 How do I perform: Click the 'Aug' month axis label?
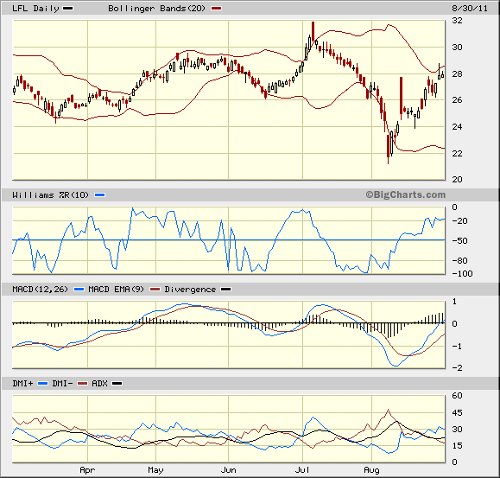(x=371, y=470)
